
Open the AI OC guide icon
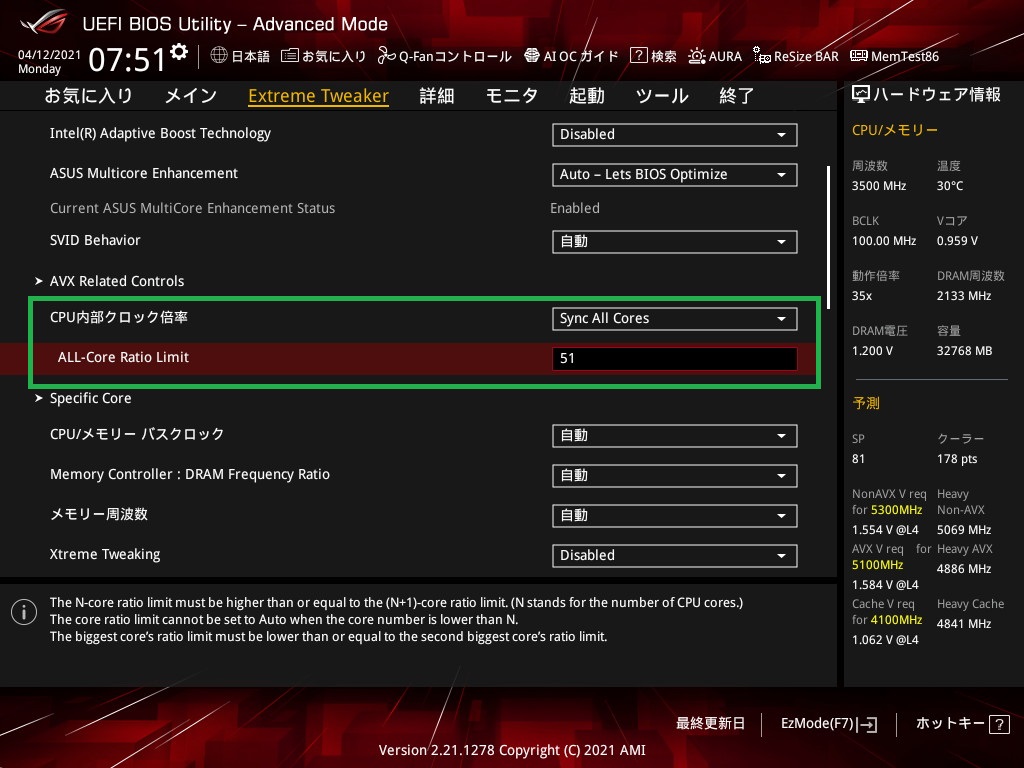(532, 56)
